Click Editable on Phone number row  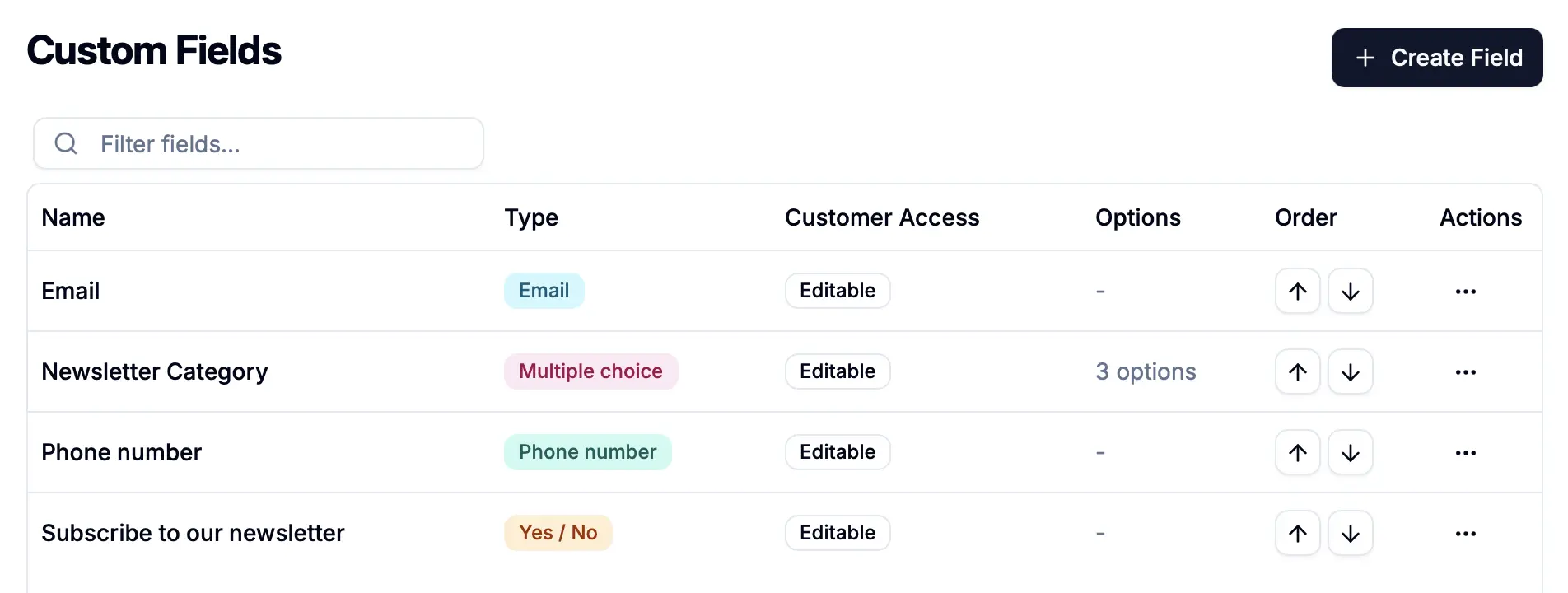tap(837, 452)
